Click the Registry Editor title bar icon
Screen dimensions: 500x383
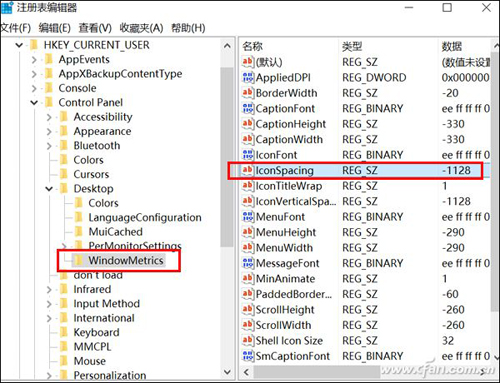pyautogui.click(x=7, y=7)
